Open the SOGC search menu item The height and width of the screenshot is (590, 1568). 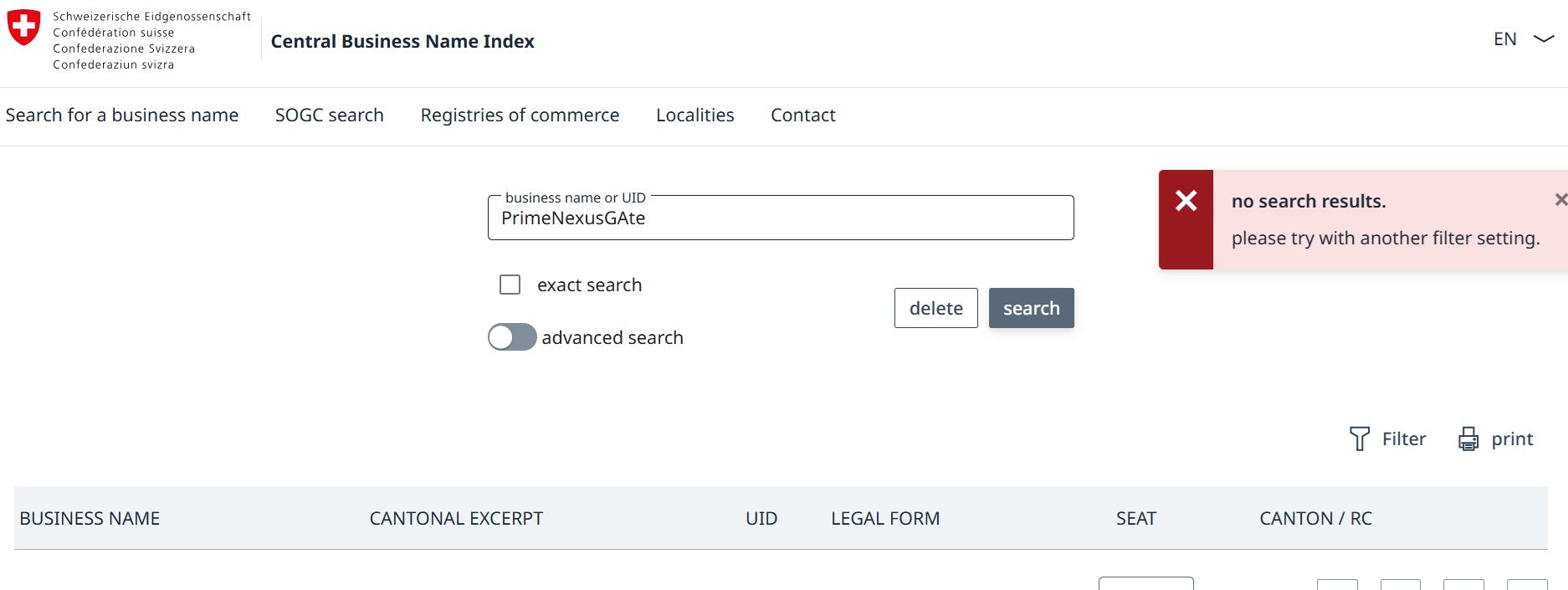tap(330, 115)
